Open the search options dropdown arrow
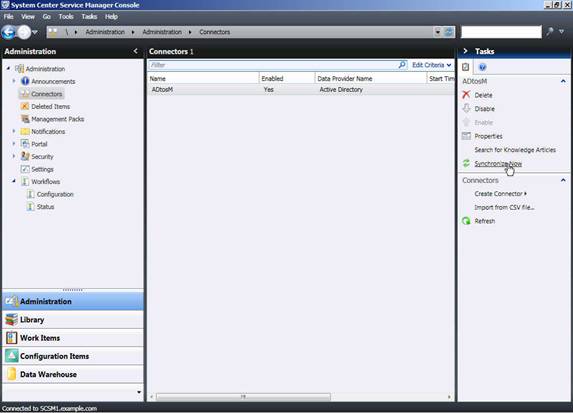 tap(561, 32)
